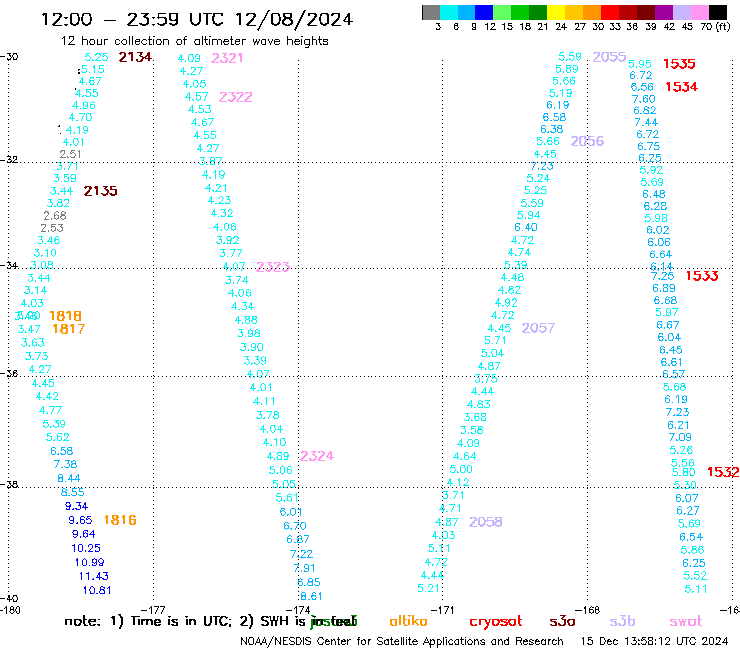Click the wave height value 7.44
This screenshot has height=650, width=740.
click(646, 123)
